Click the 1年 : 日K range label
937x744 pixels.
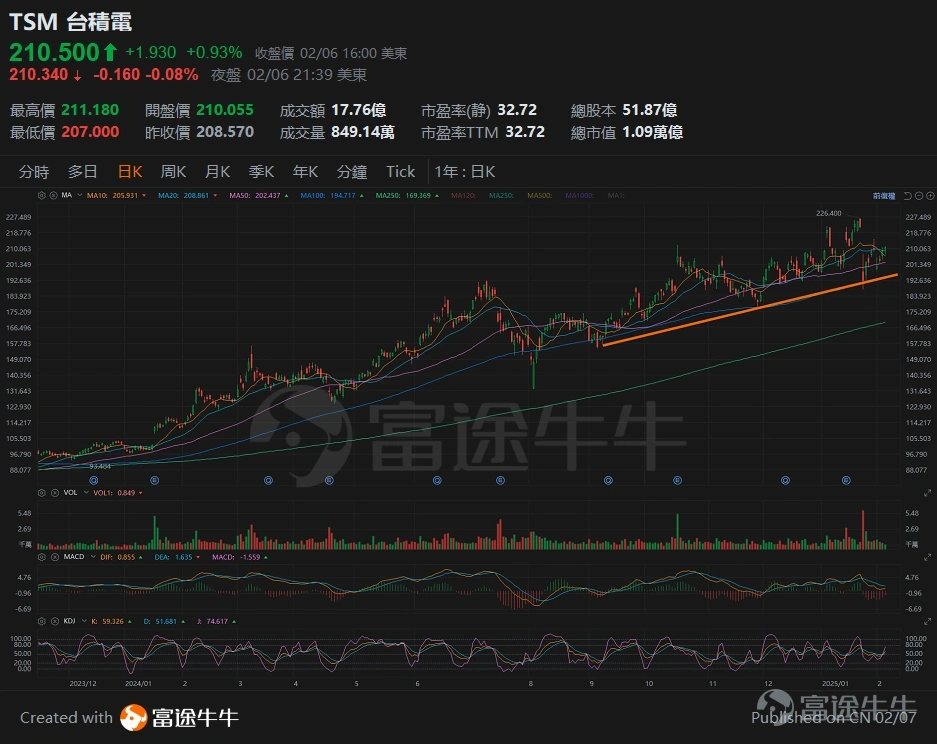point(464,172)
